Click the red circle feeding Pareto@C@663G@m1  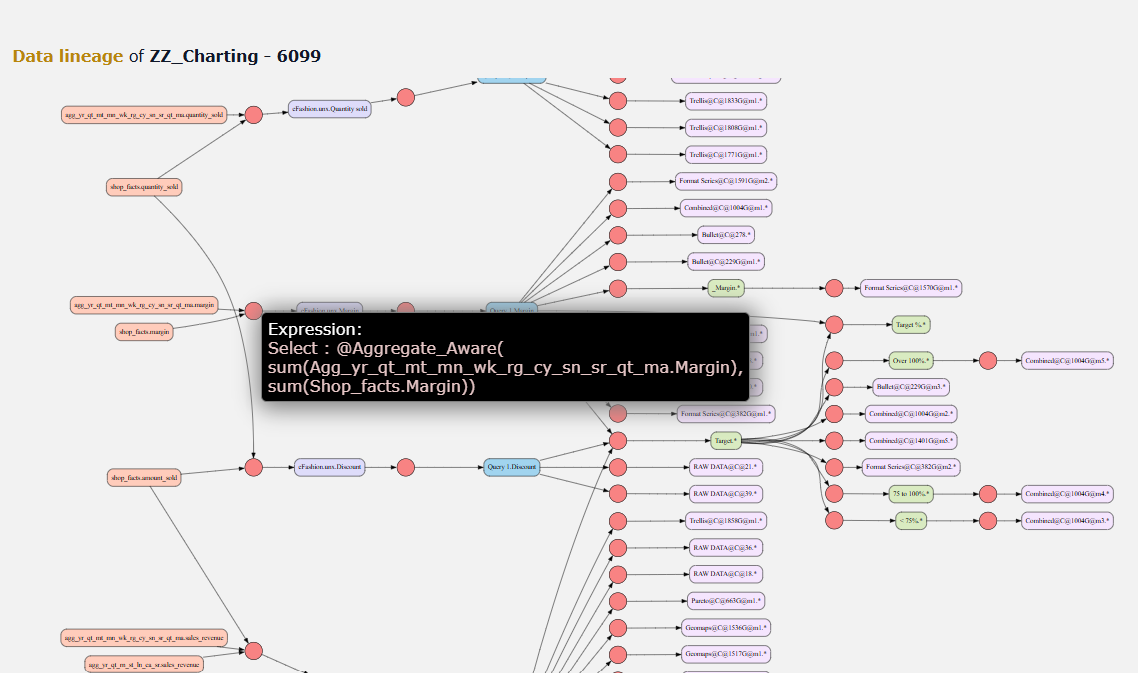pos(618,601)
